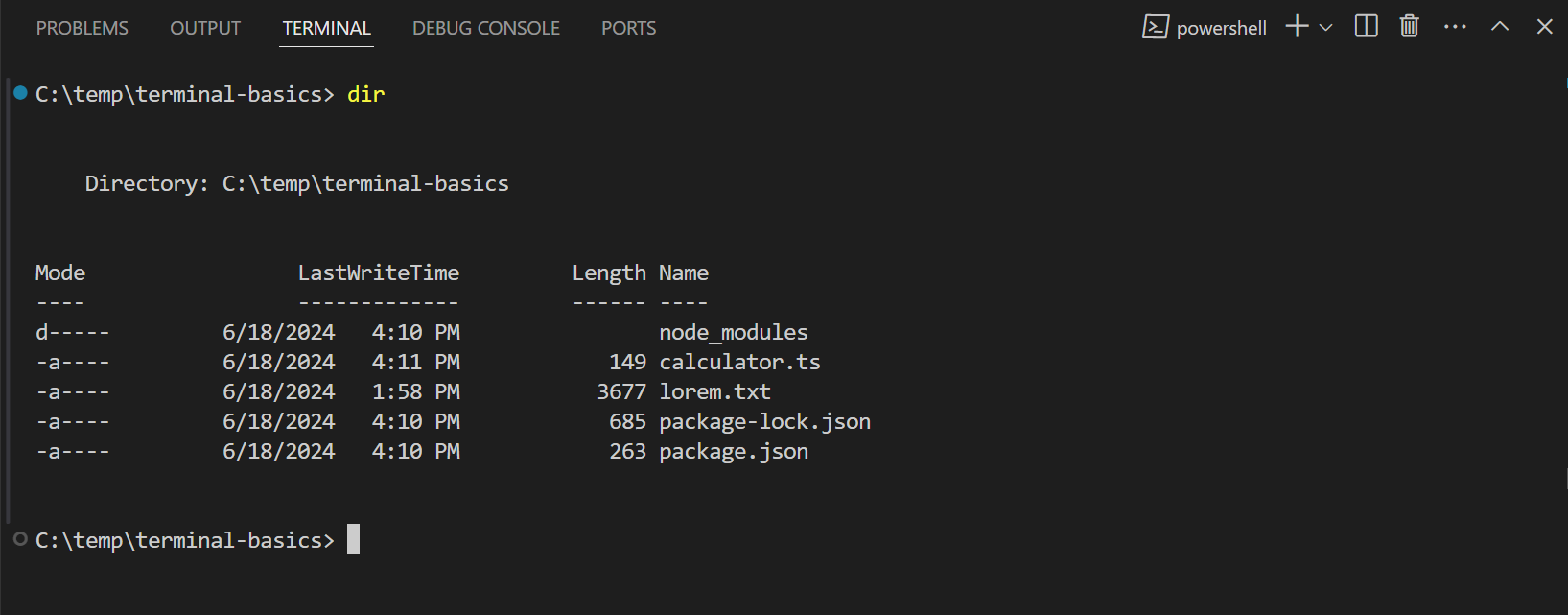Place focus at the blinking terminal cursor
The height and width of the screenshot is (615, 1568).
[x=354, y=539]
